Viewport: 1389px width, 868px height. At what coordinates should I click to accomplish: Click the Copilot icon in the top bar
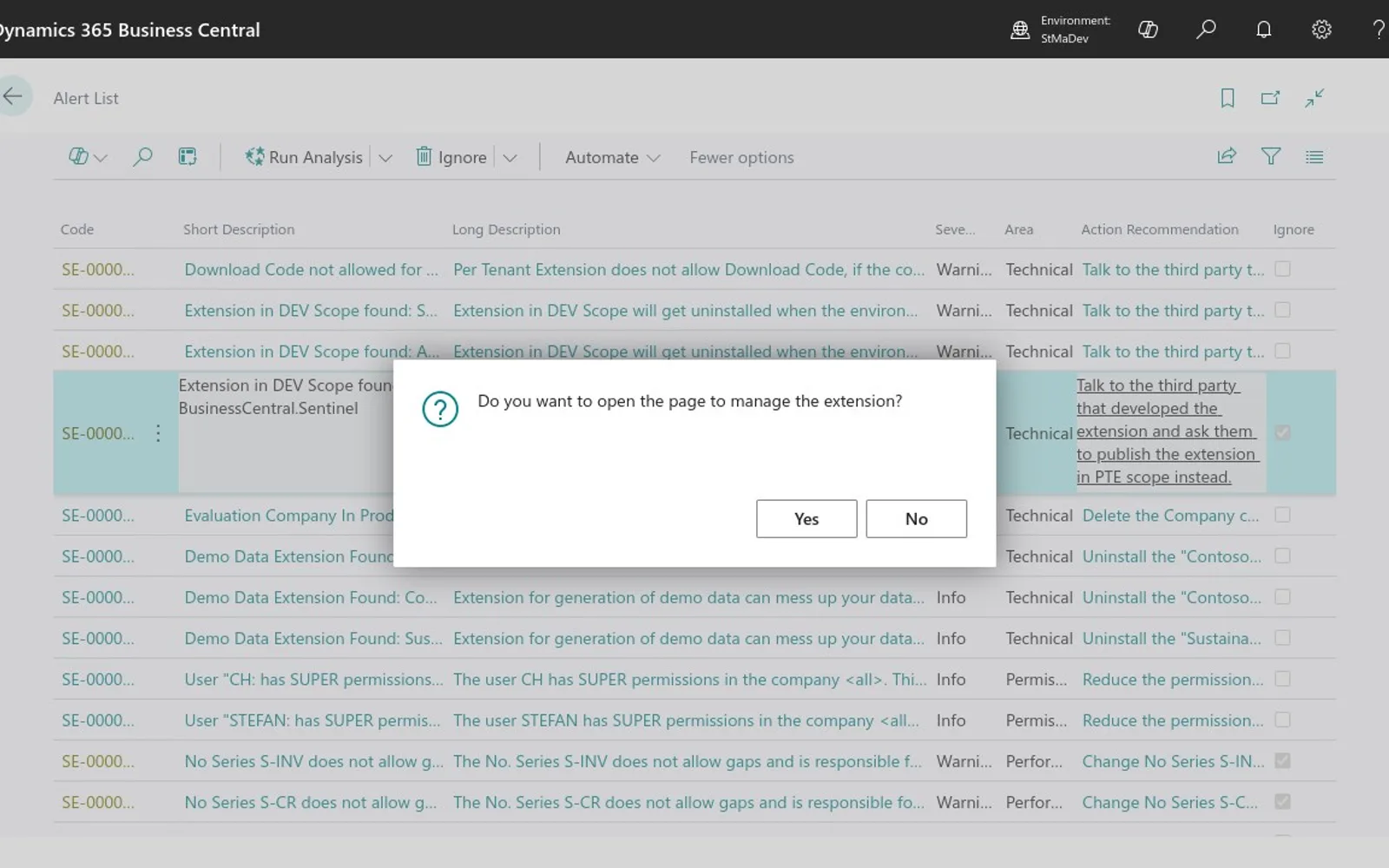[x=1148, y=30]
